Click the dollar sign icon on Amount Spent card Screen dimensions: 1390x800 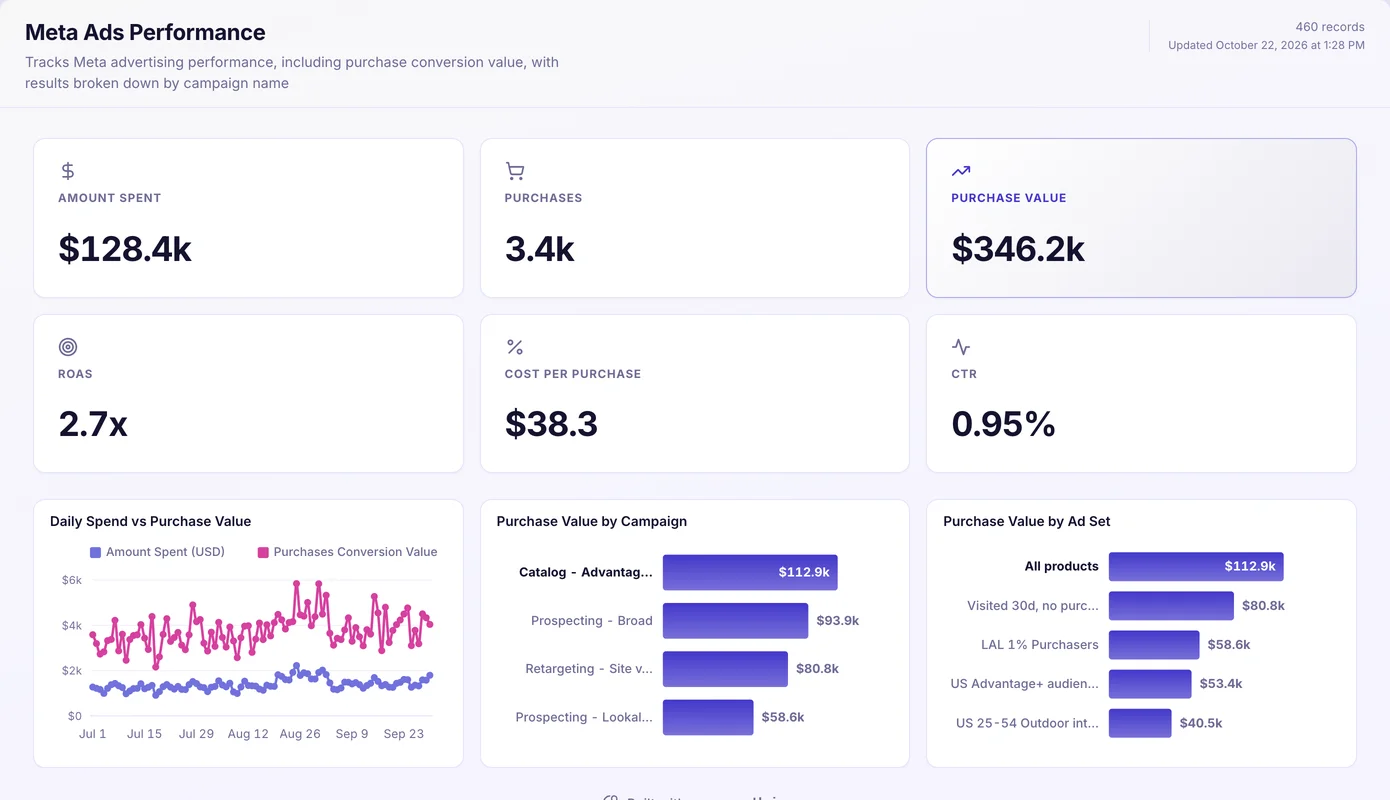pyautogui.click(x=68, y=171)
